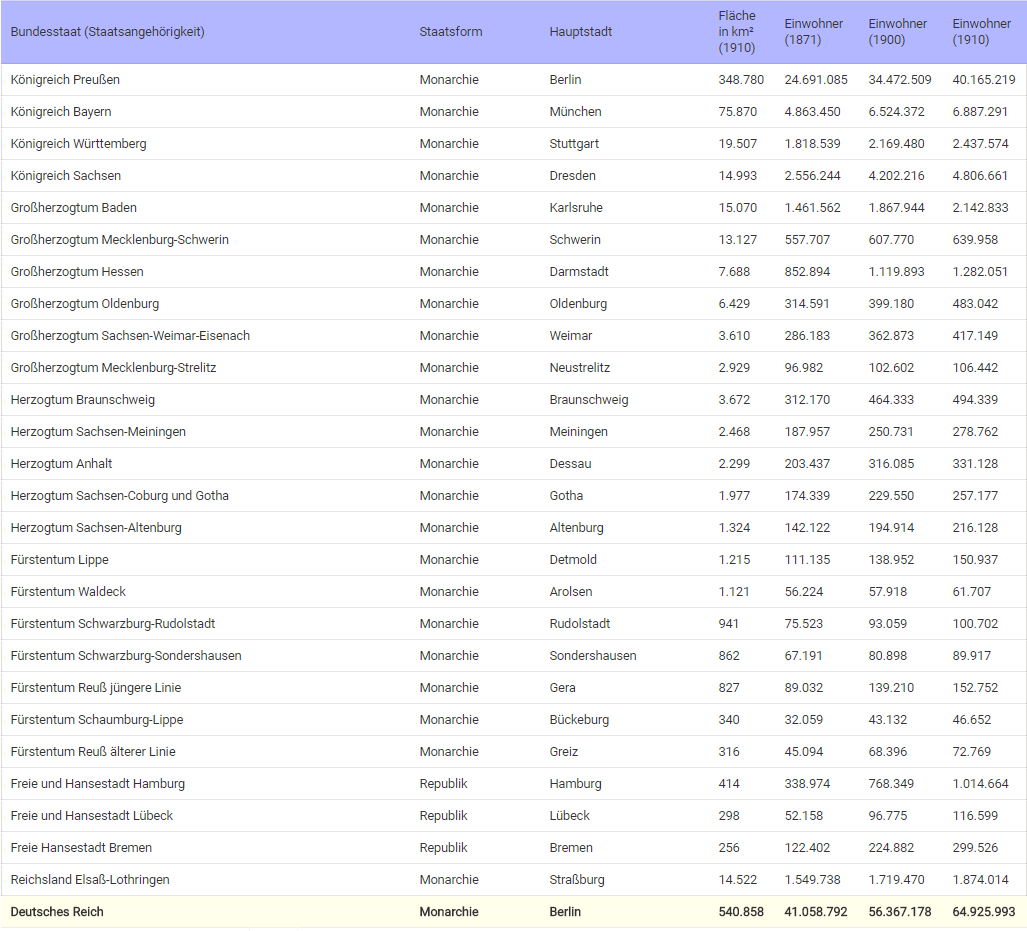Screen dimensions: 1027x931
Task: Select the Großherzogtum Mecklenburg-Strelitz cell
Action: (x=113, y=368)
